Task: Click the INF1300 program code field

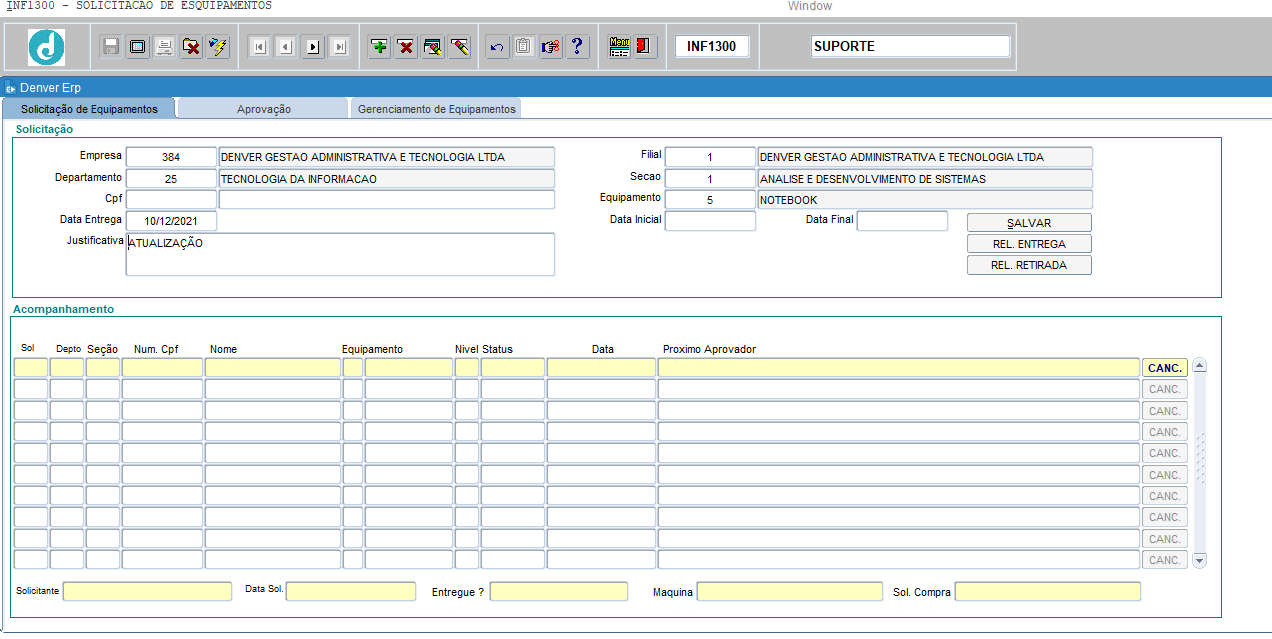Action: tap(712, 46)
